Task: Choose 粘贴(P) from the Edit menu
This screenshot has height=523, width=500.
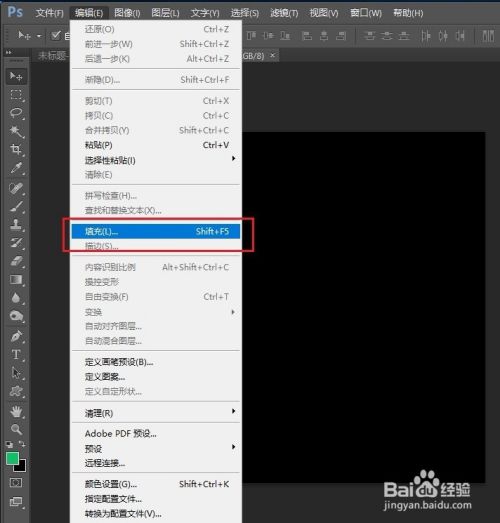Action: coord(156,145)
